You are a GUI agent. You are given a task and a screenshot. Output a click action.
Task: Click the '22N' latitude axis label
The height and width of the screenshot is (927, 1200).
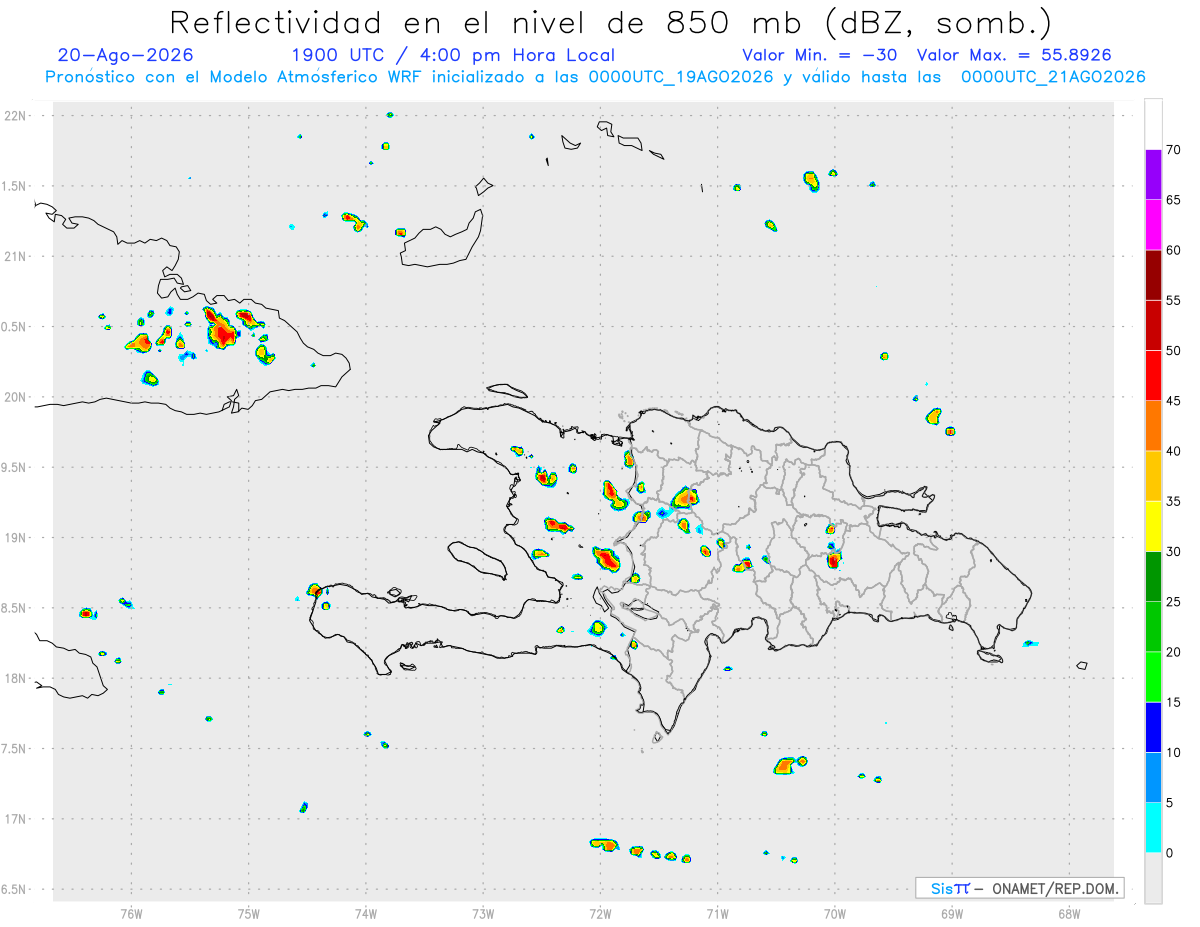[x=16, y=116]
